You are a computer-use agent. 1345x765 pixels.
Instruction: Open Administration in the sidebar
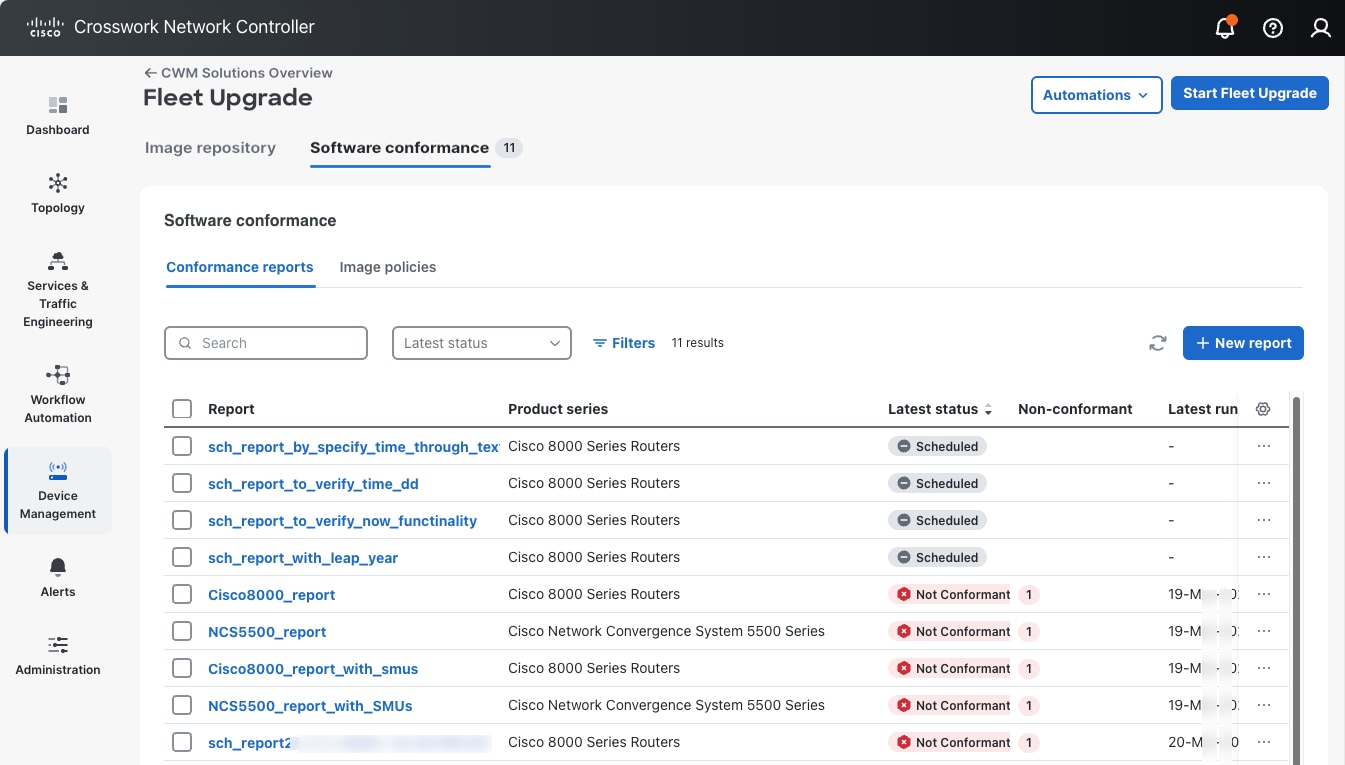(58, 656)
